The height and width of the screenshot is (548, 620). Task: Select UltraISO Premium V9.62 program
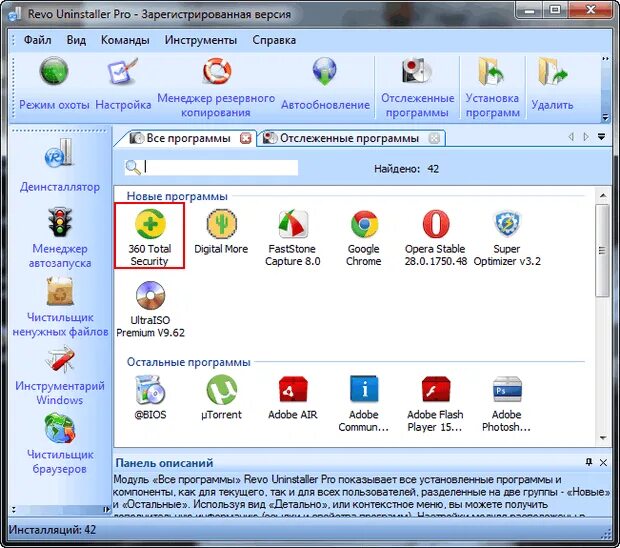point(150,309)
